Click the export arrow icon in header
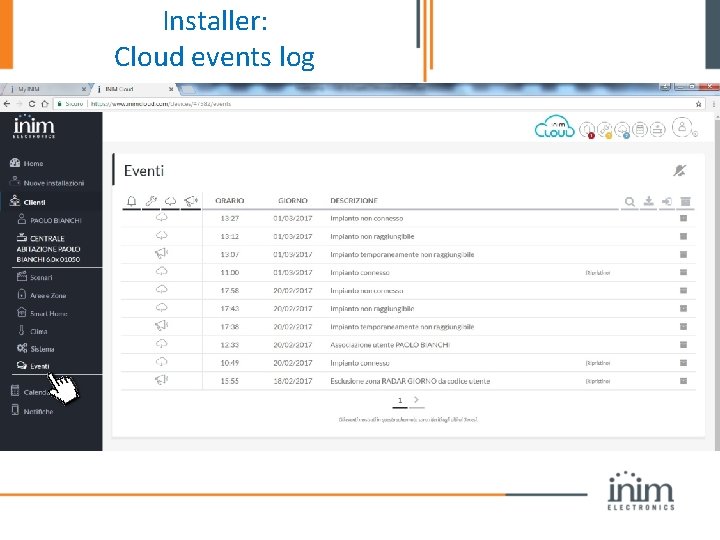The image size is (720, 540). click(x=667, y=201)
